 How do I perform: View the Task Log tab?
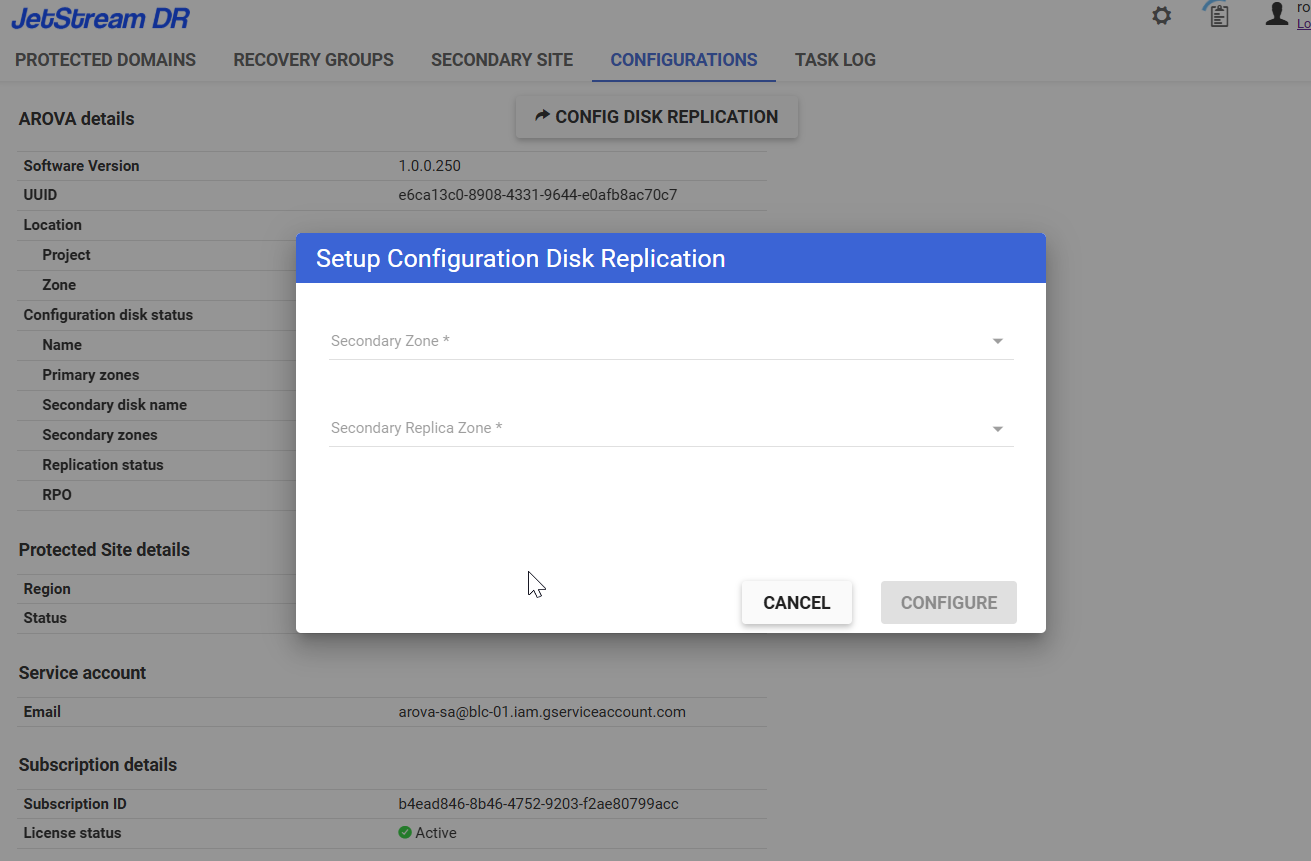click(835, 60)
